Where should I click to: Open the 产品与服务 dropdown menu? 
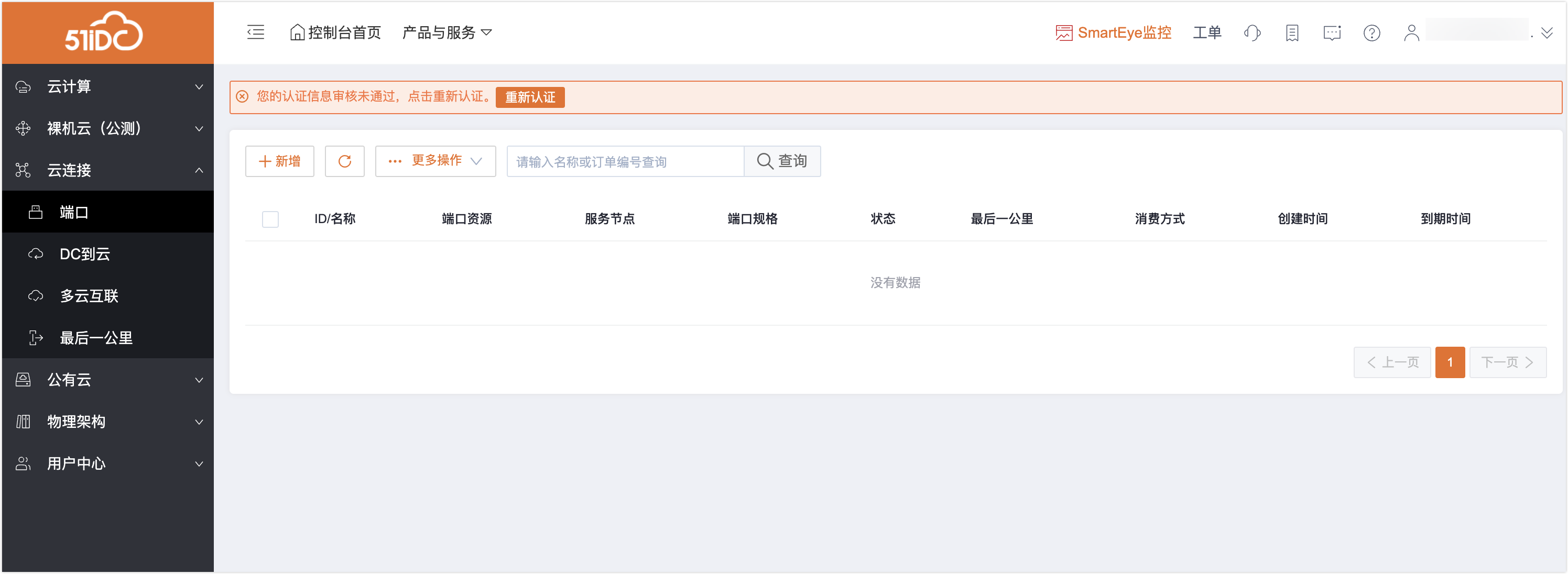pos(447,33)
